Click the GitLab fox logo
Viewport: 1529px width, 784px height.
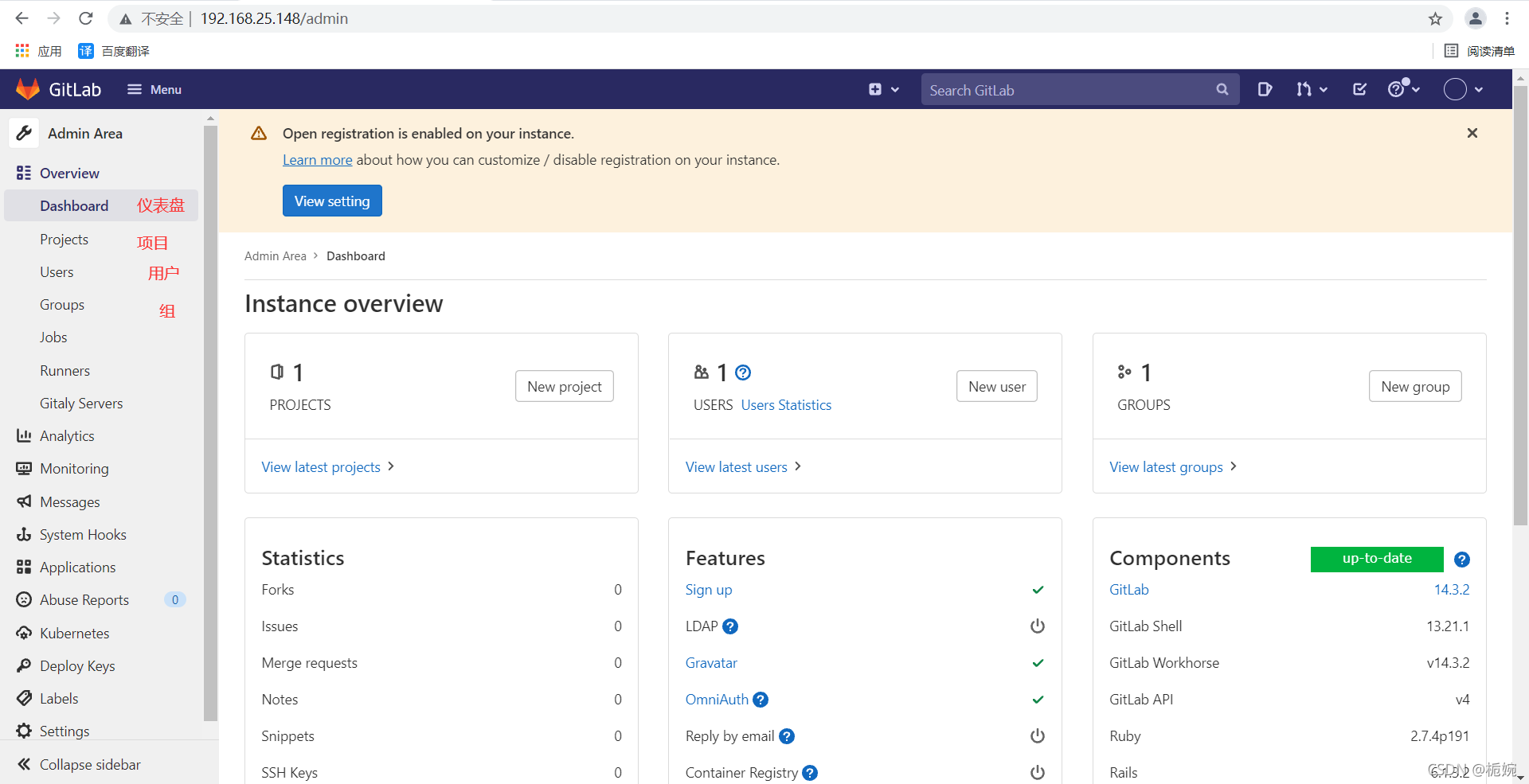click(28, 89)
